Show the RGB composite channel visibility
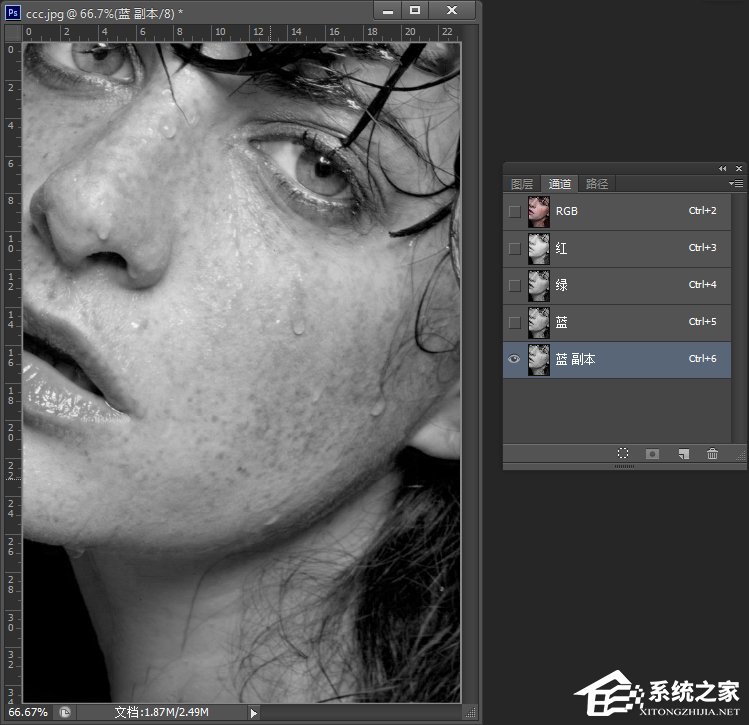Screen dimensions: 749x725 point(514,212)
